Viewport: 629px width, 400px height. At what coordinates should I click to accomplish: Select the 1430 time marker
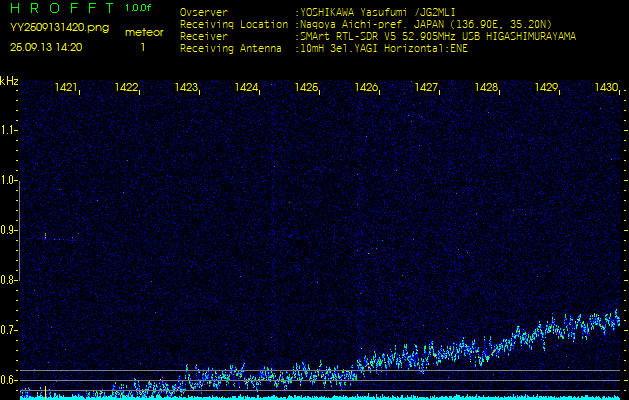[606, 88]
